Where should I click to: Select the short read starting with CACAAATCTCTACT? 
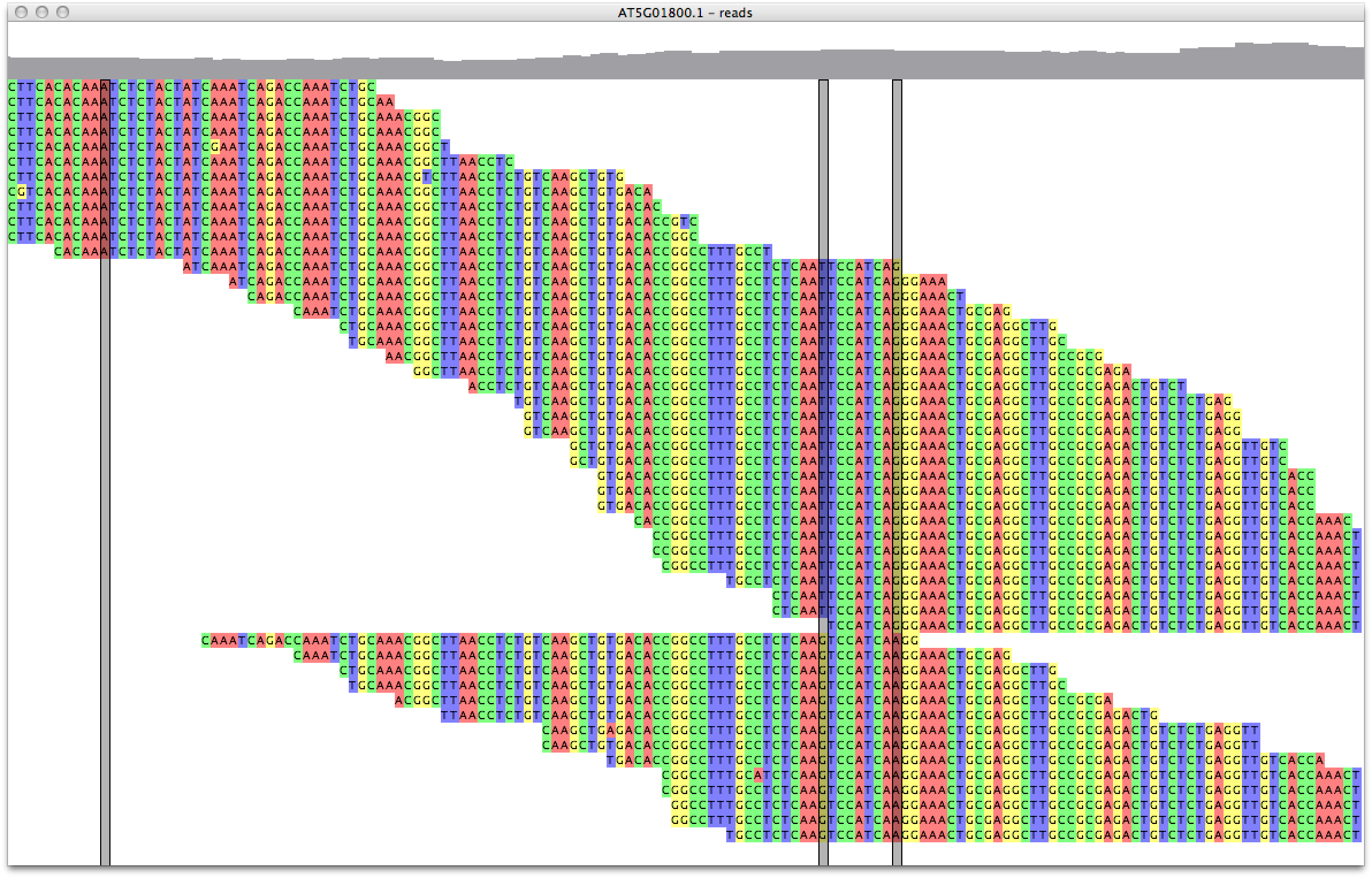pos(345,251)
